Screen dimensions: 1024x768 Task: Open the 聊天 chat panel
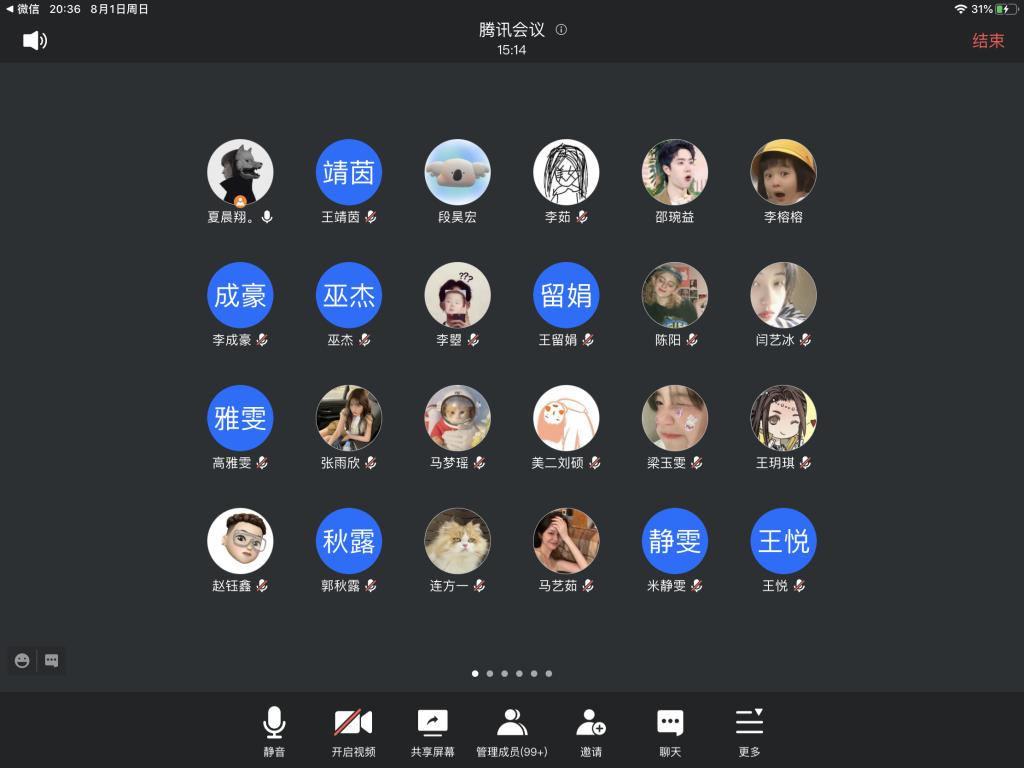click(670, 731)
